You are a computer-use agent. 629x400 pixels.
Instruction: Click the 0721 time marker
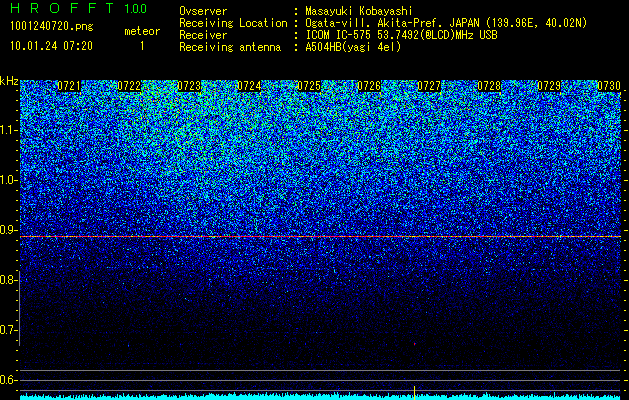click(x=69, y=86)
